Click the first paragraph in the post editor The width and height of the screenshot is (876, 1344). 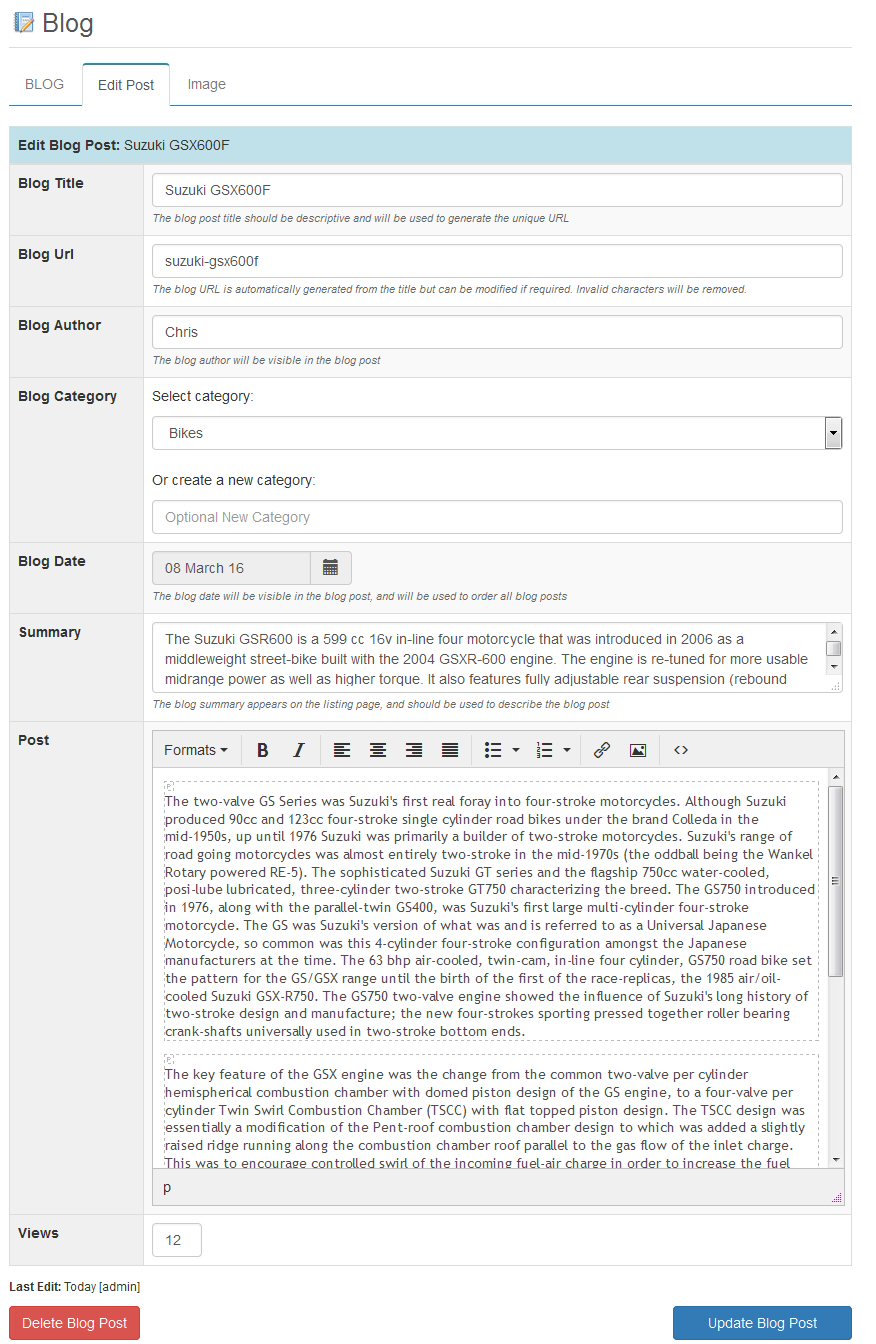coord(490,912)
